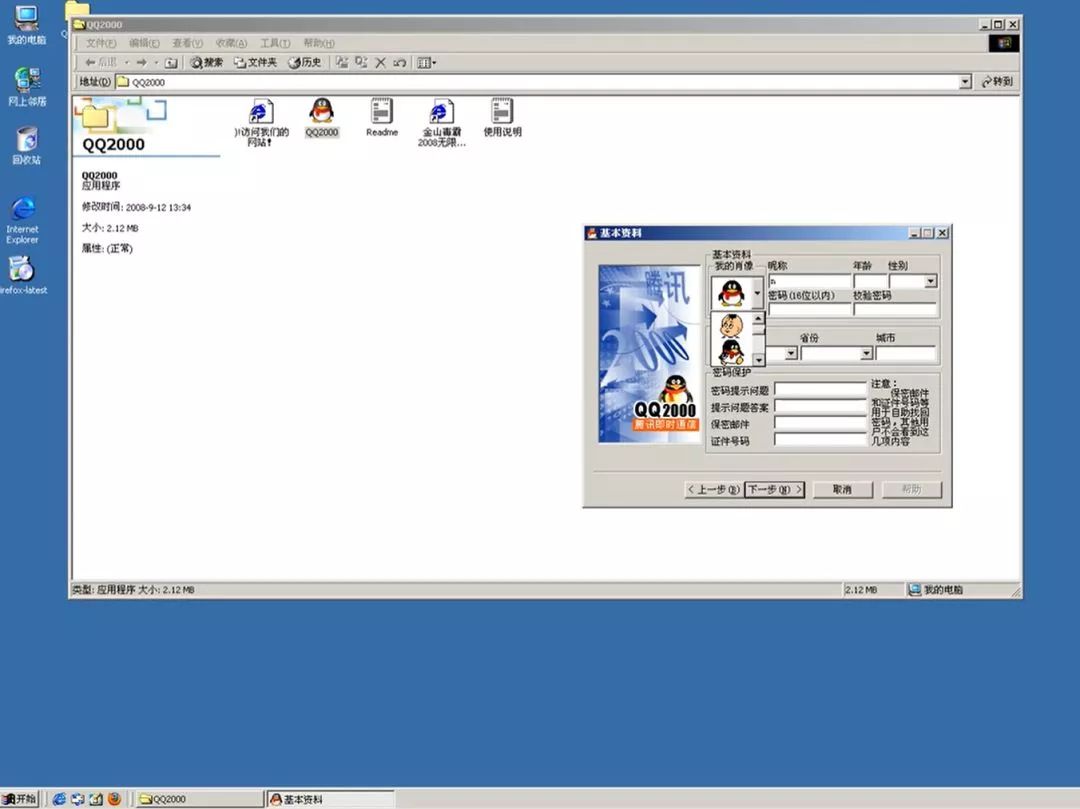
Task: Open the 工具 menu
Action: 275,43
